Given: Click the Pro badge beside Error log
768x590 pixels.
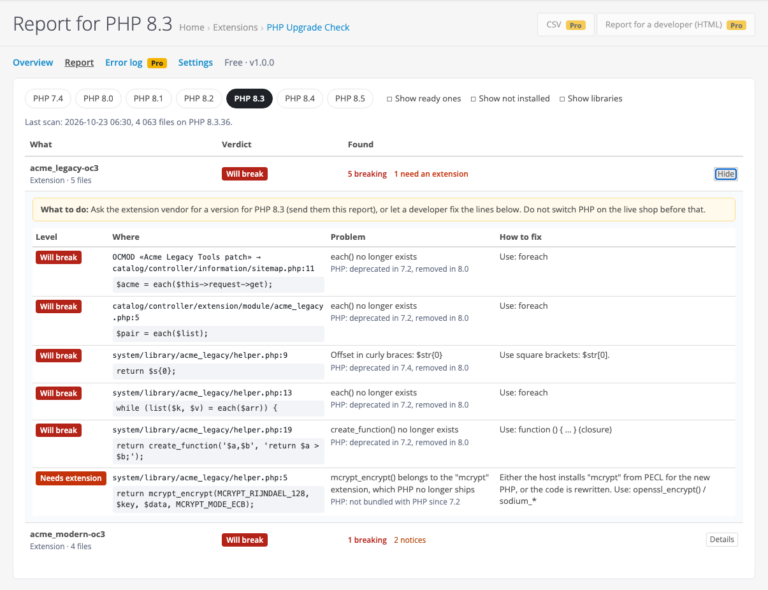Looking at the screenshot, I should tap(157, 63).
